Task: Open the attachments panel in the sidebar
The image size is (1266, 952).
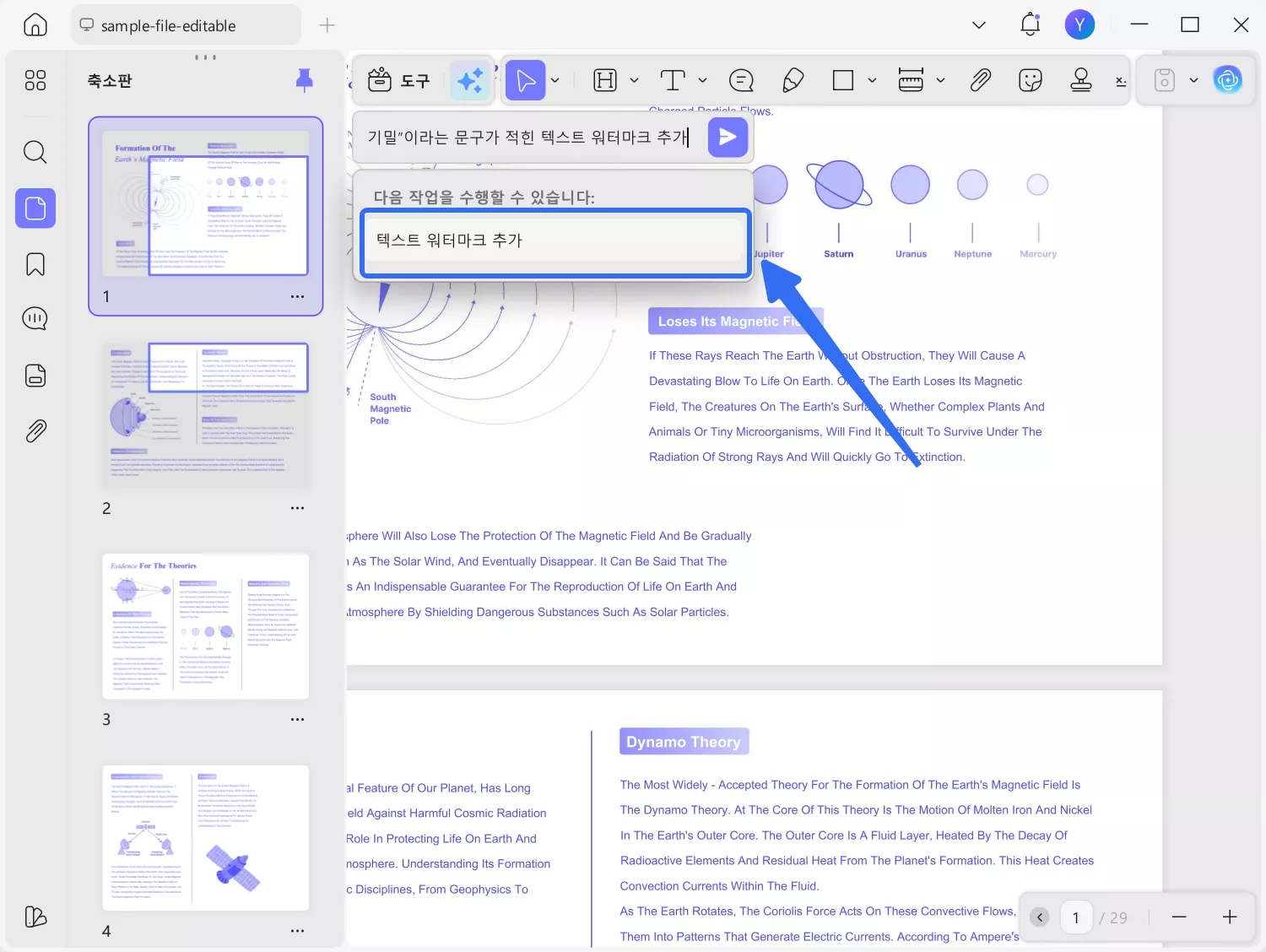Action: pyautogui.click(x=35, y=431)
